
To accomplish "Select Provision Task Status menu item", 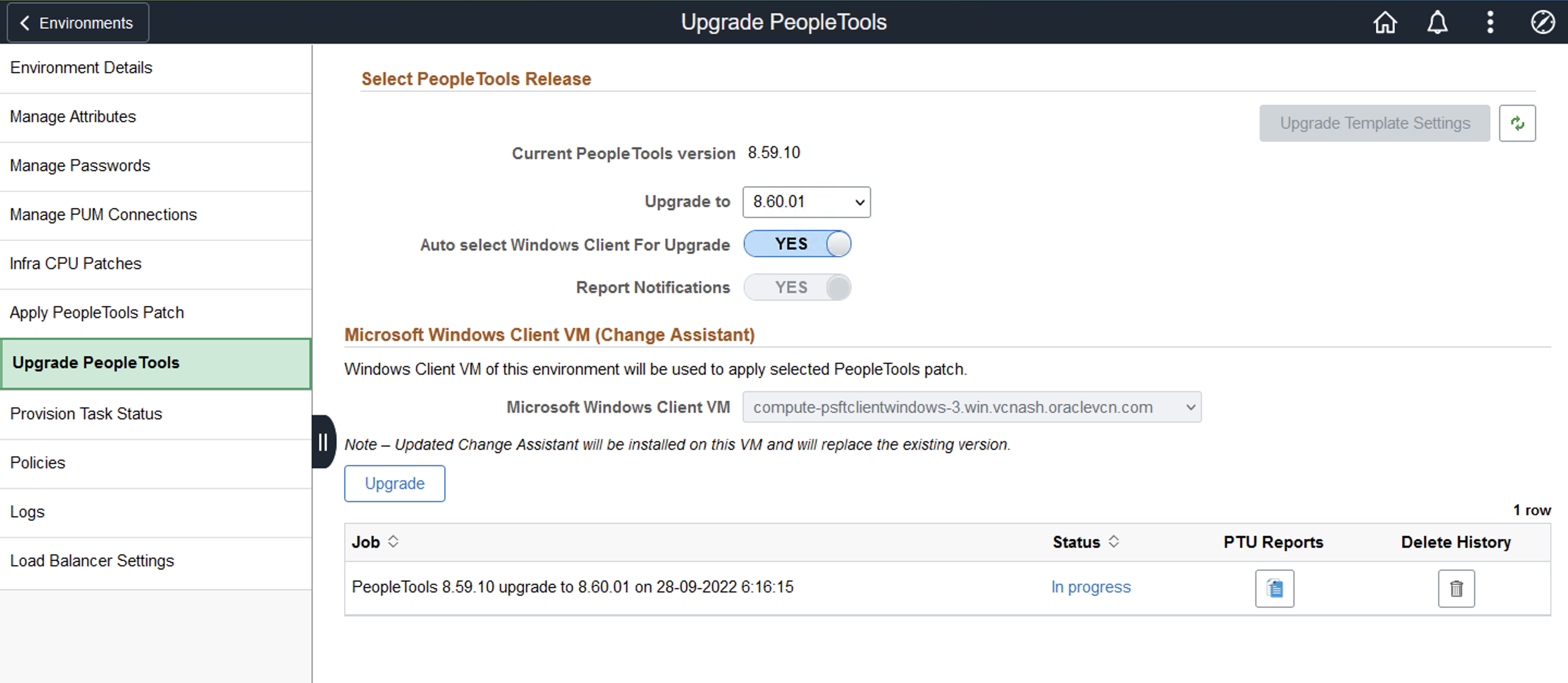I will coord(86,414).
